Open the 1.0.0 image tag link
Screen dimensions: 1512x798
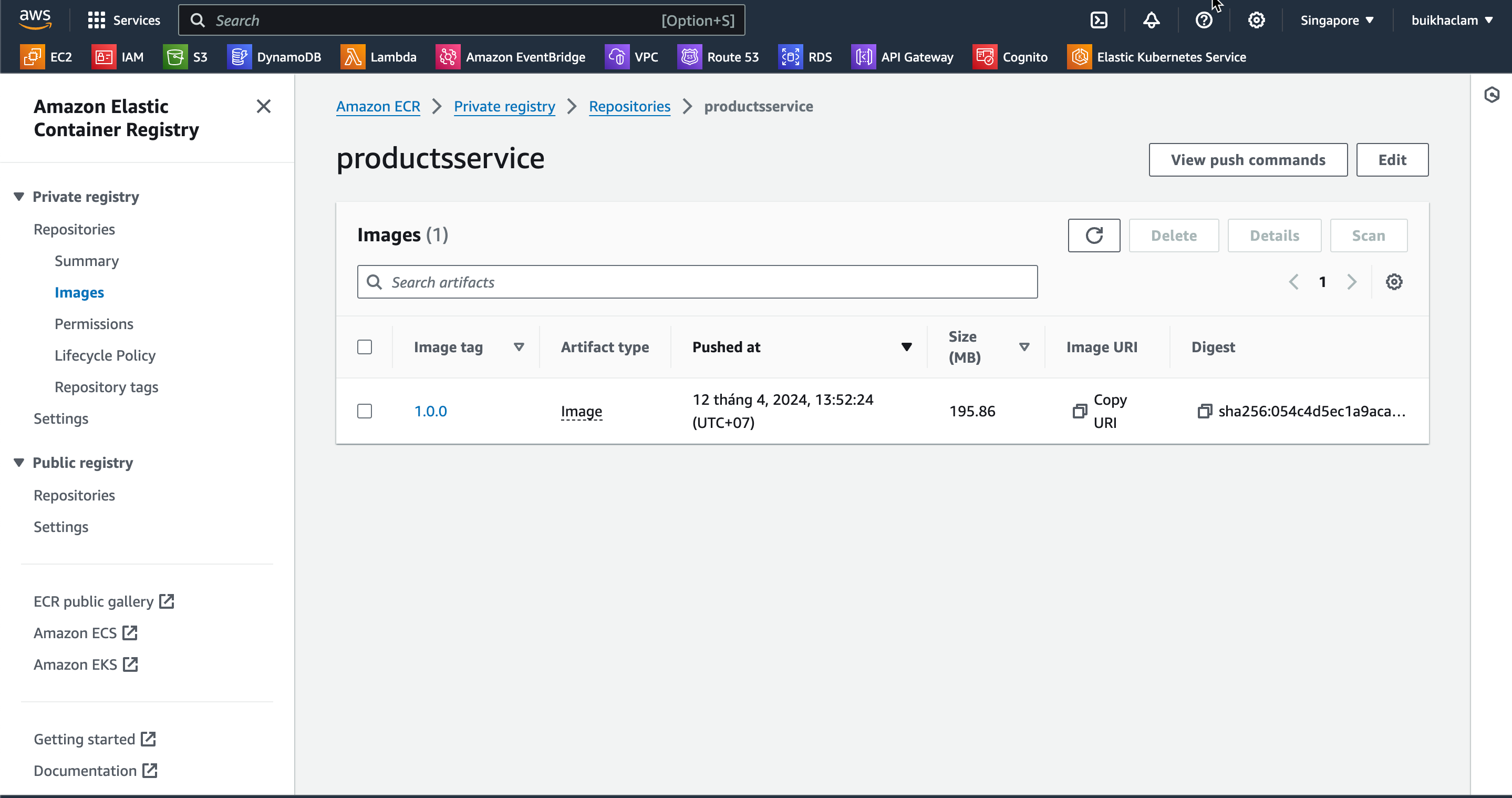coord(430,411)
